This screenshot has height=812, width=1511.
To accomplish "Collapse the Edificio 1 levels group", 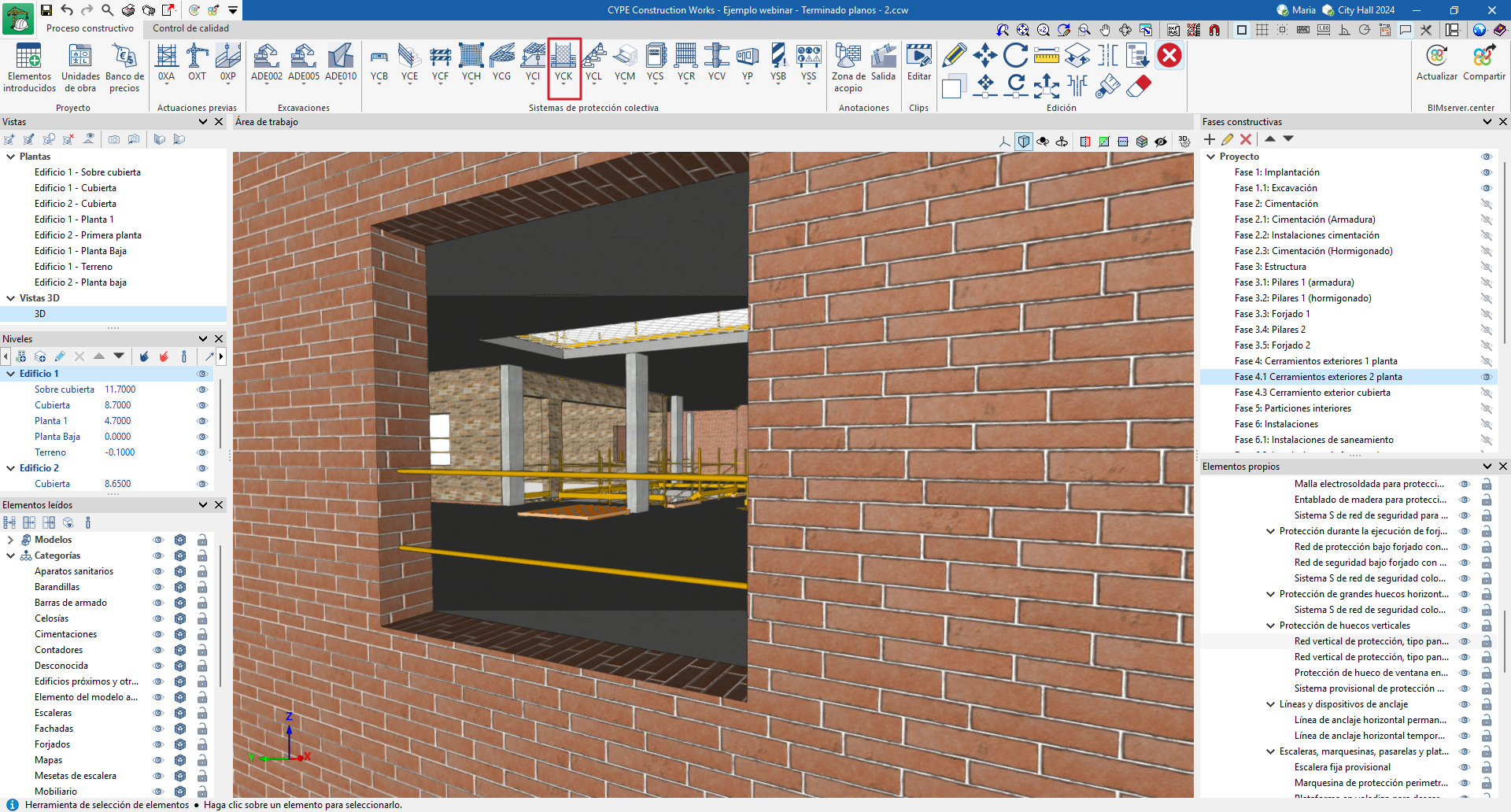I will tap(11, 374).
